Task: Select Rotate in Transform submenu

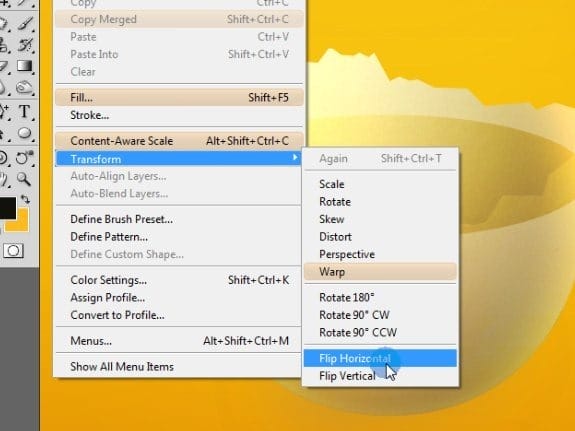Action: tap(380, 201)
